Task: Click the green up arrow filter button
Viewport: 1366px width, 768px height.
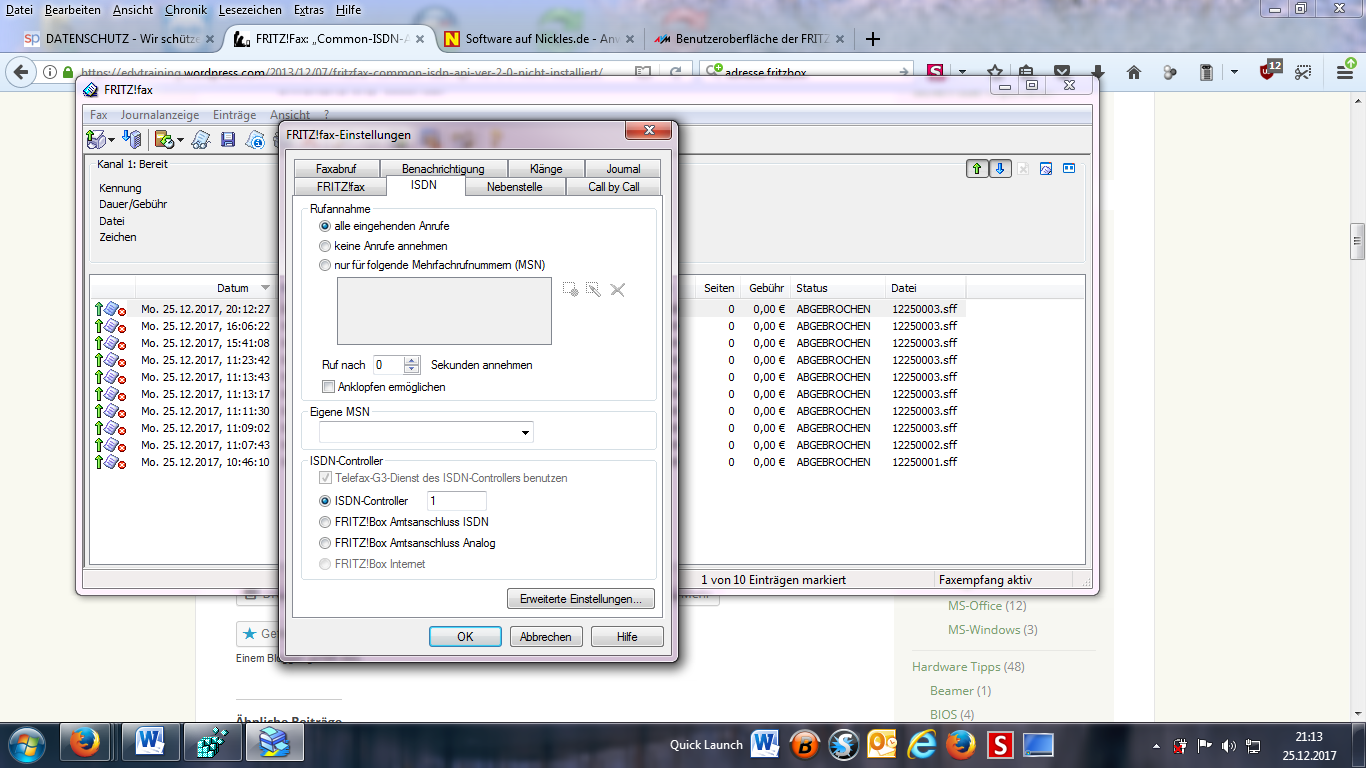Action: [x=976, y=168]
